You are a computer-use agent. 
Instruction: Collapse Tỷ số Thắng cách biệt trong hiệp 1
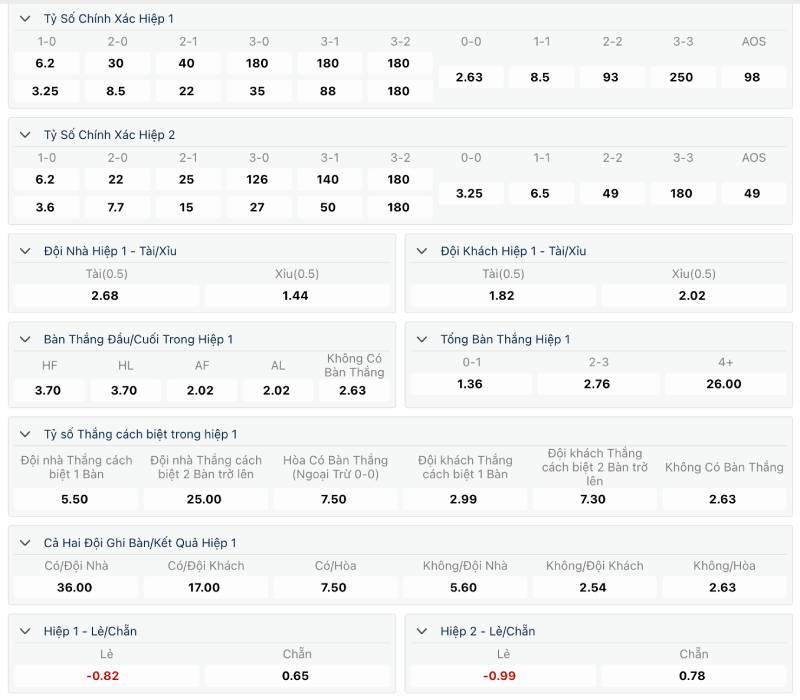click(x=24, y=434)
